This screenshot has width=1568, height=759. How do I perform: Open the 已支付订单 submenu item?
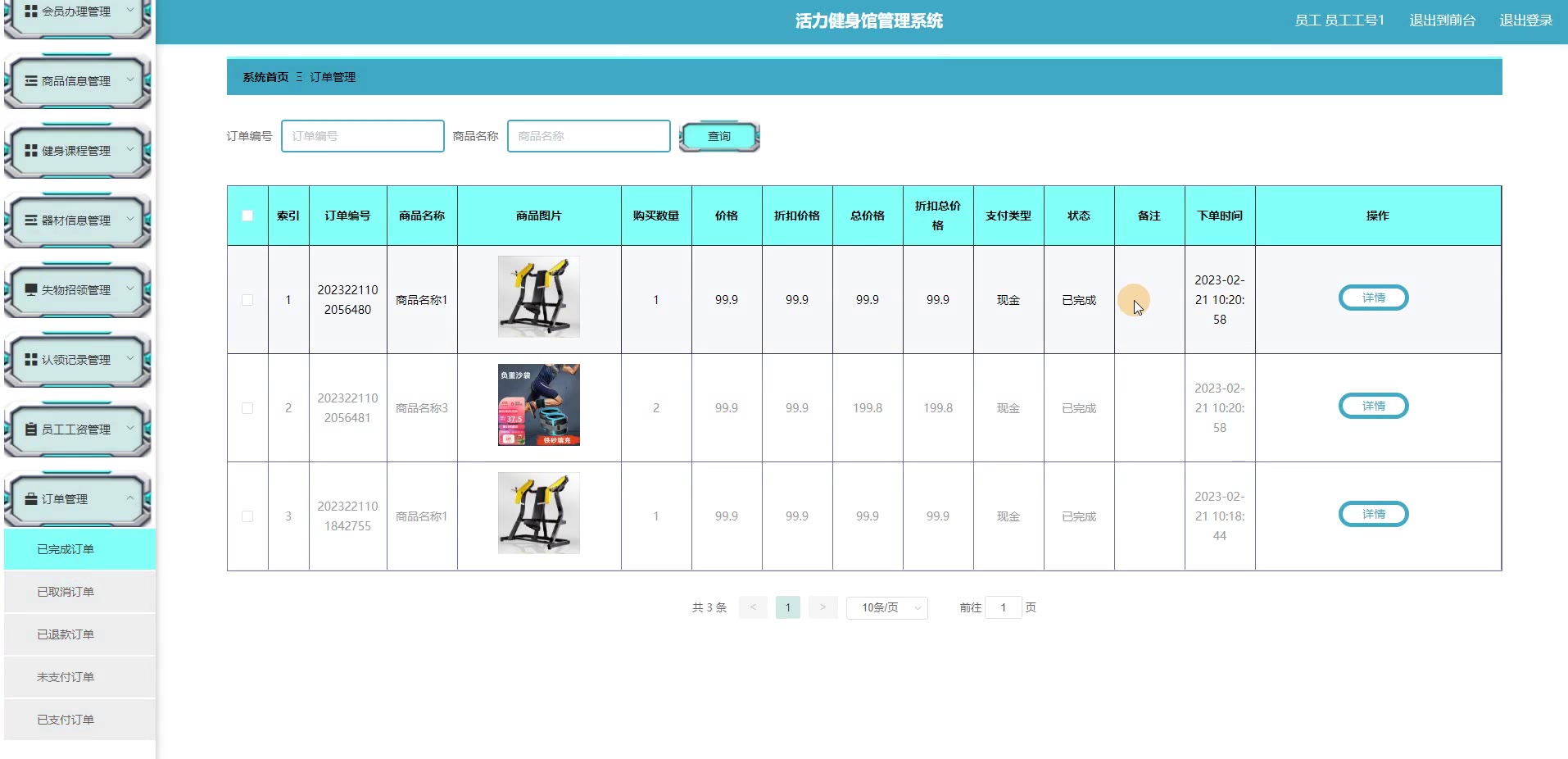tap(79, 720)
